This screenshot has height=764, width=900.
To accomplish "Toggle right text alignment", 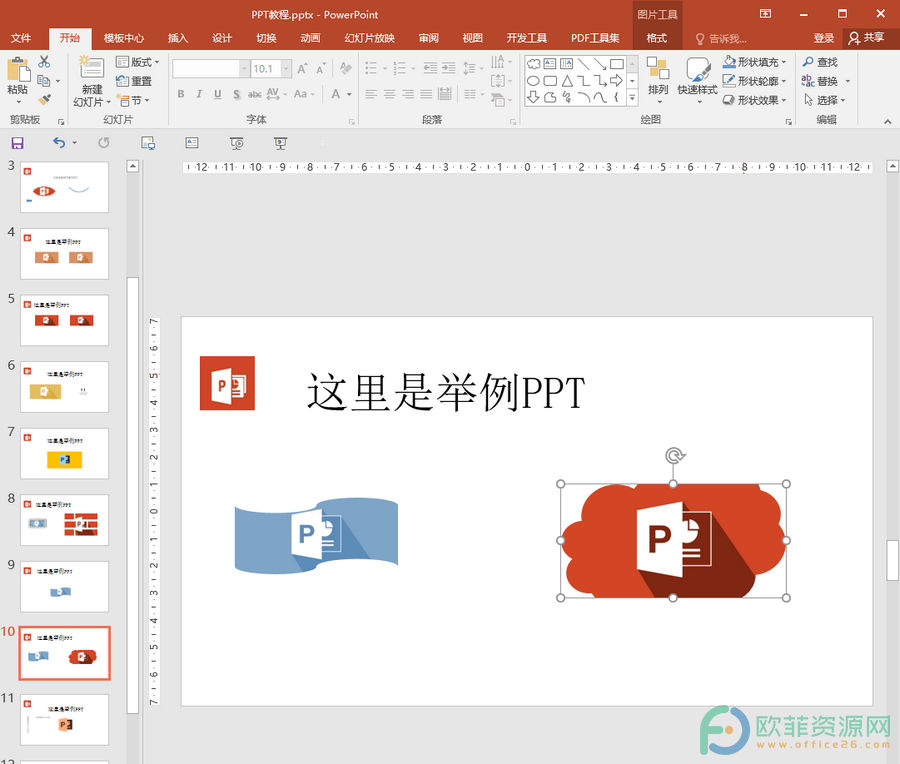I will click(408, 94).
